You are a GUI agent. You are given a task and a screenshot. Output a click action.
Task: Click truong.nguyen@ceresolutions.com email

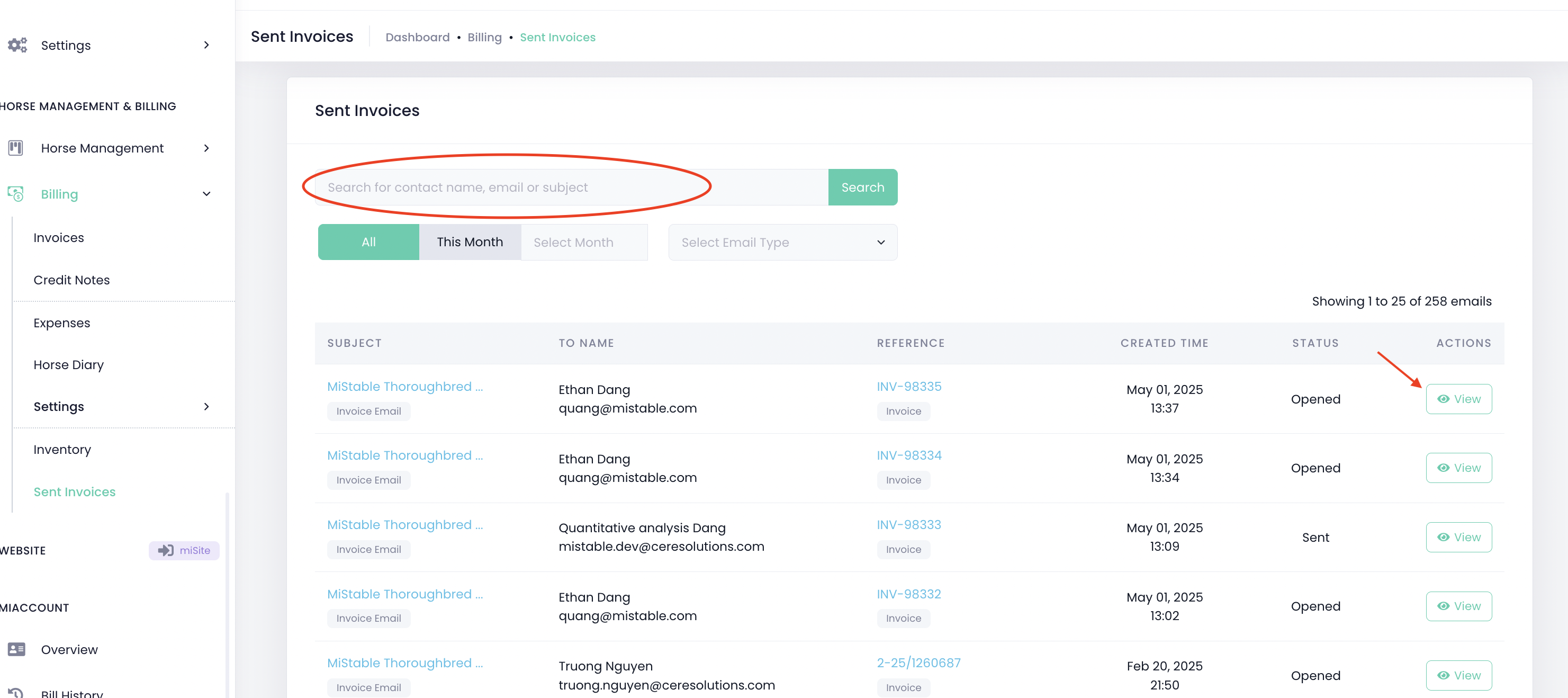(x=666, y=685)
